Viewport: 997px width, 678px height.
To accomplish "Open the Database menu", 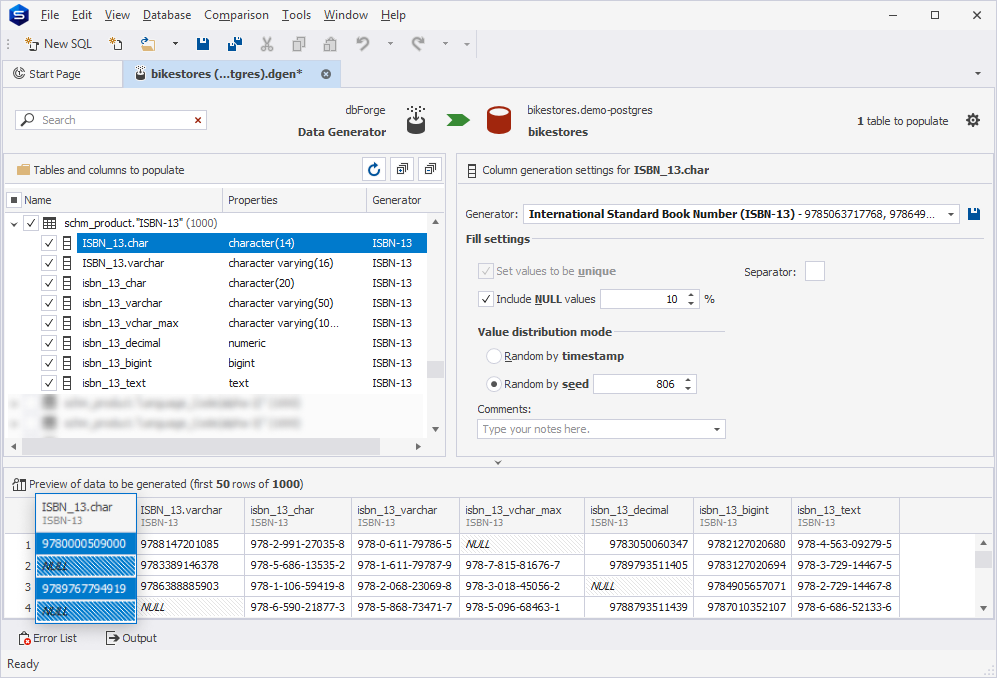I will pos(167,15).
